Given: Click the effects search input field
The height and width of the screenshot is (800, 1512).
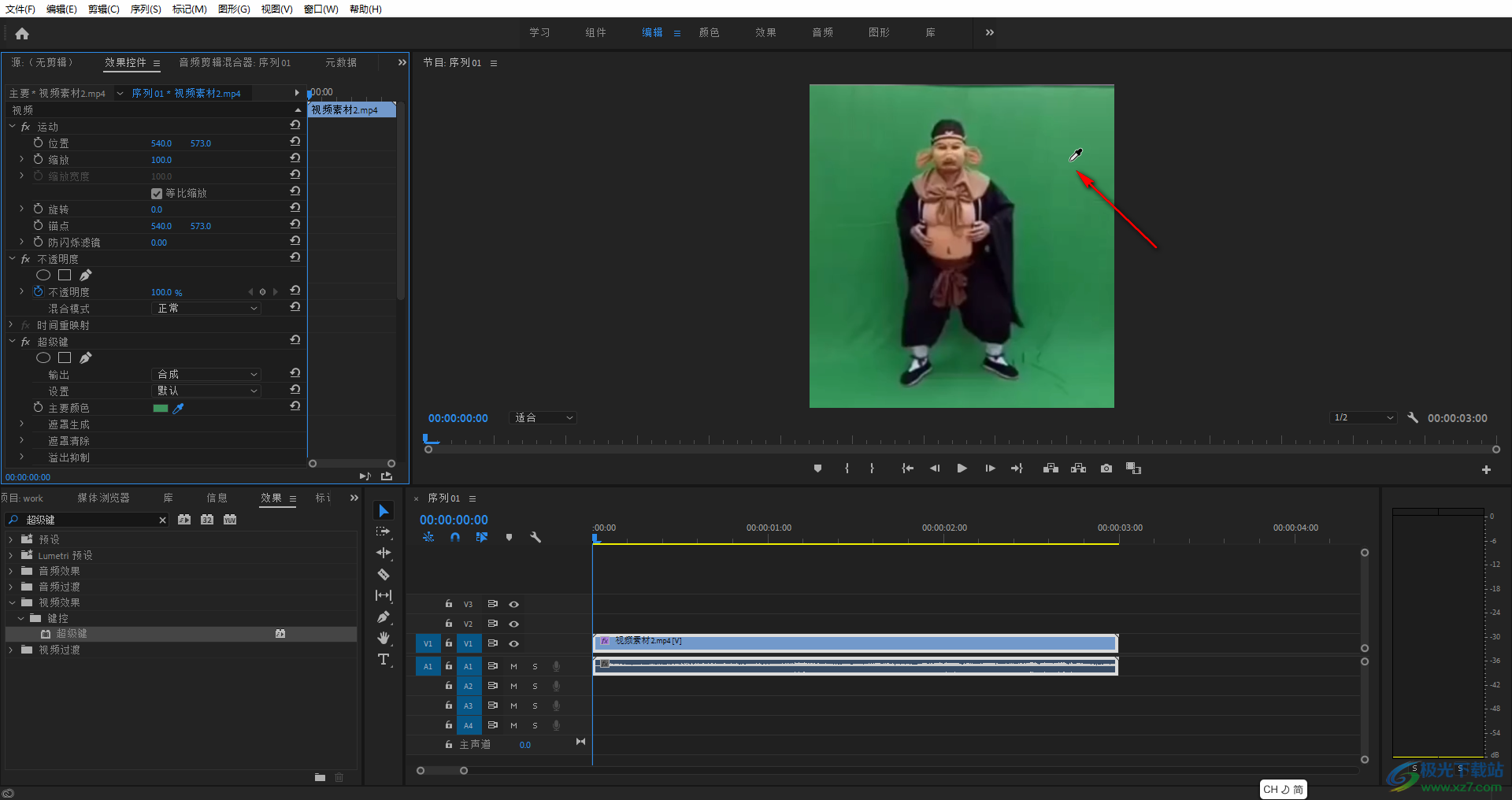Looking at the screenshot, I should 87,520.
